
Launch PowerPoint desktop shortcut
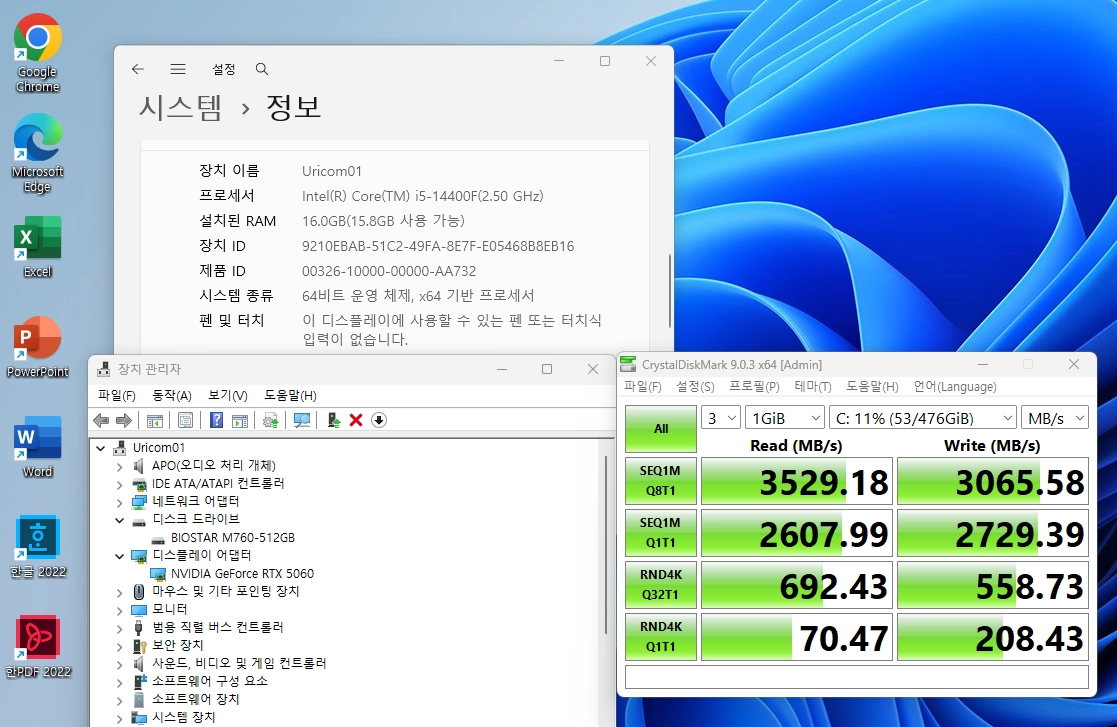tap(38, 347)
